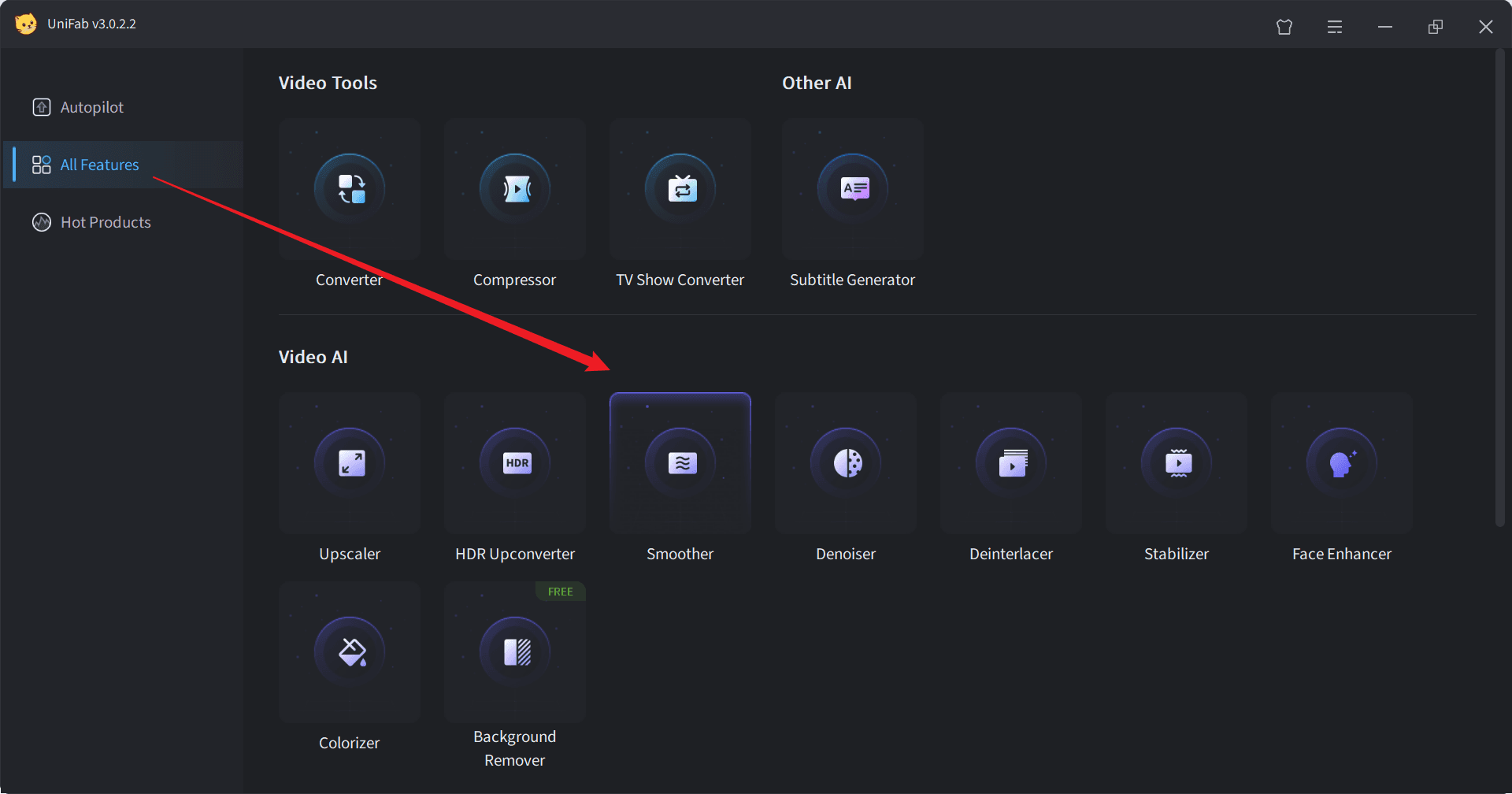
Task: Open Background Remover tool
Action: pos(515,653)
